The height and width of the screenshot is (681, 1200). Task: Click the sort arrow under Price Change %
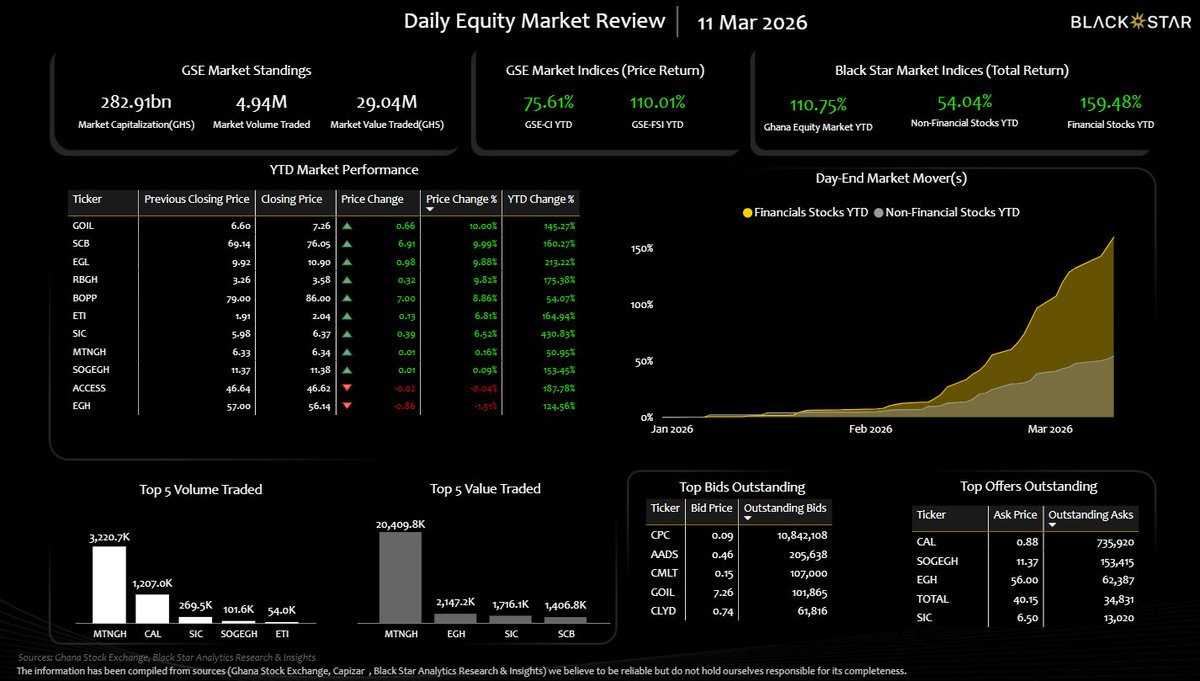click(x=430, y=210)
